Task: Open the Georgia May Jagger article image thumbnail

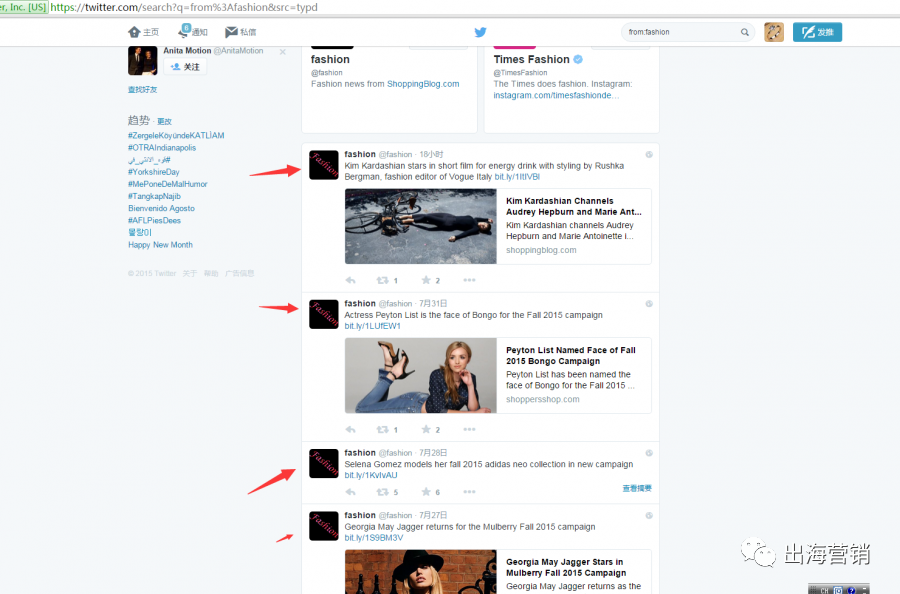Action: click(421, 572)
